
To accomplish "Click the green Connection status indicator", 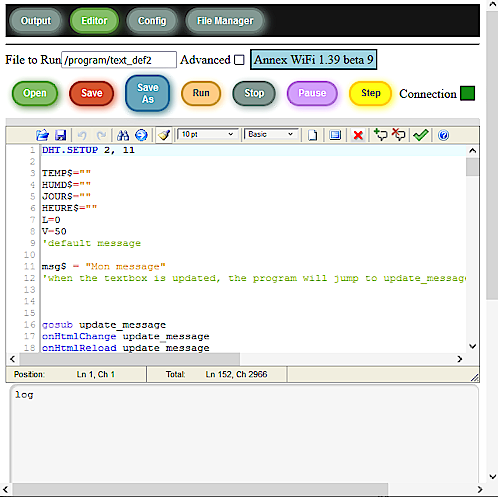I will pos(467,93).
